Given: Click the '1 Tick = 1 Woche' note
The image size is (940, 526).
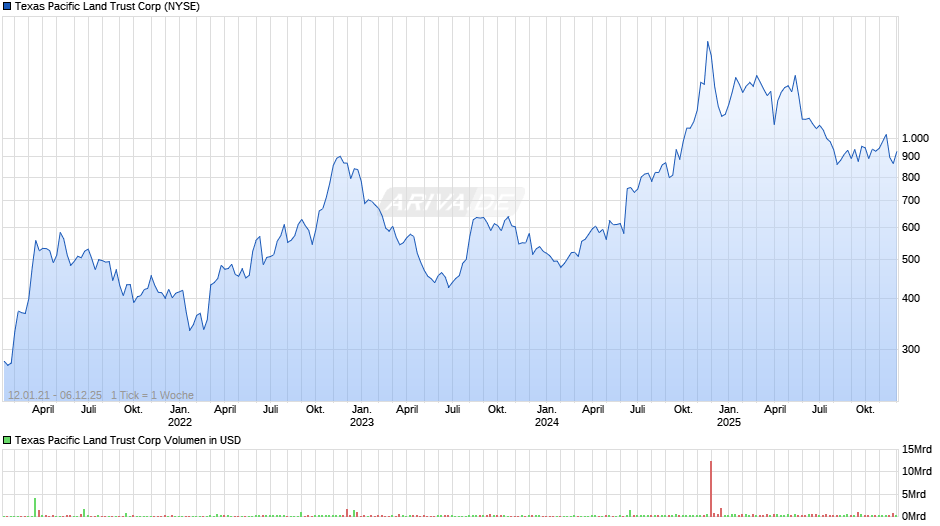Looking at the screenshot, I should click(x=152, y=395).
